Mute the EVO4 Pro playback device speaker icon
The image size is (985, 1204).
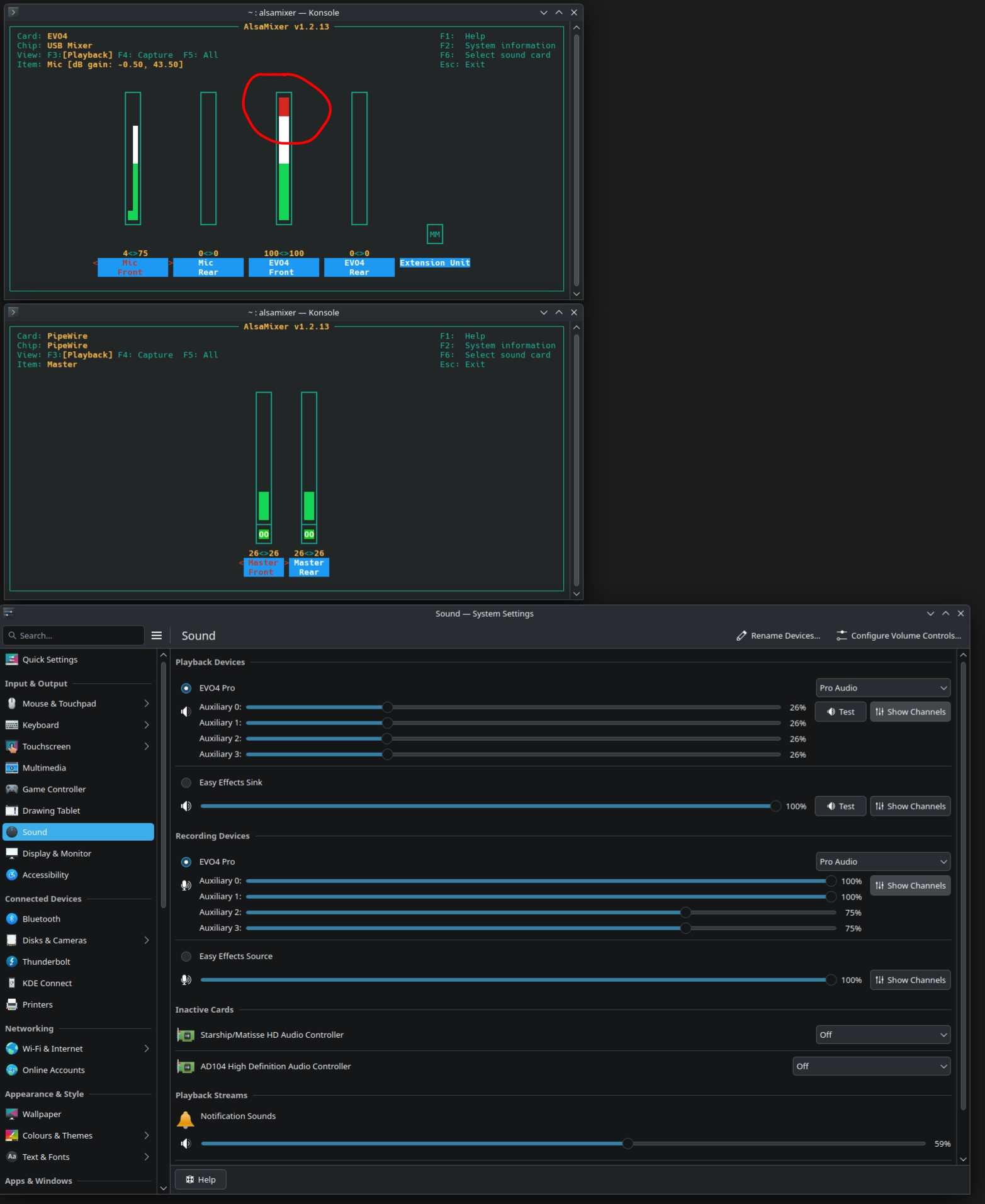tap(186, 711)
